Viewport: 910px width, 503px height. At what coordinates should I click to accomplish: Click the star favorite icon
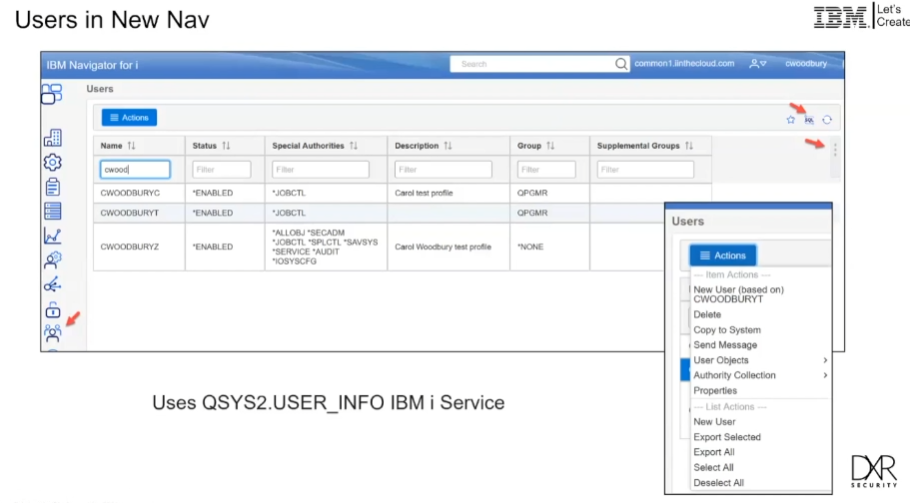(790, 120)
